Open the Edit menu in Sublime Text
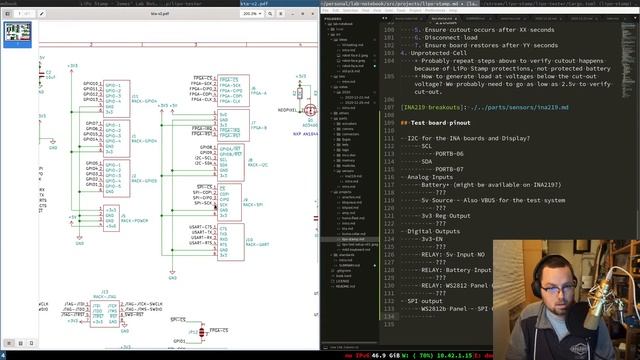Viewport: 640px width, 360px height. [x=336, y=10]
